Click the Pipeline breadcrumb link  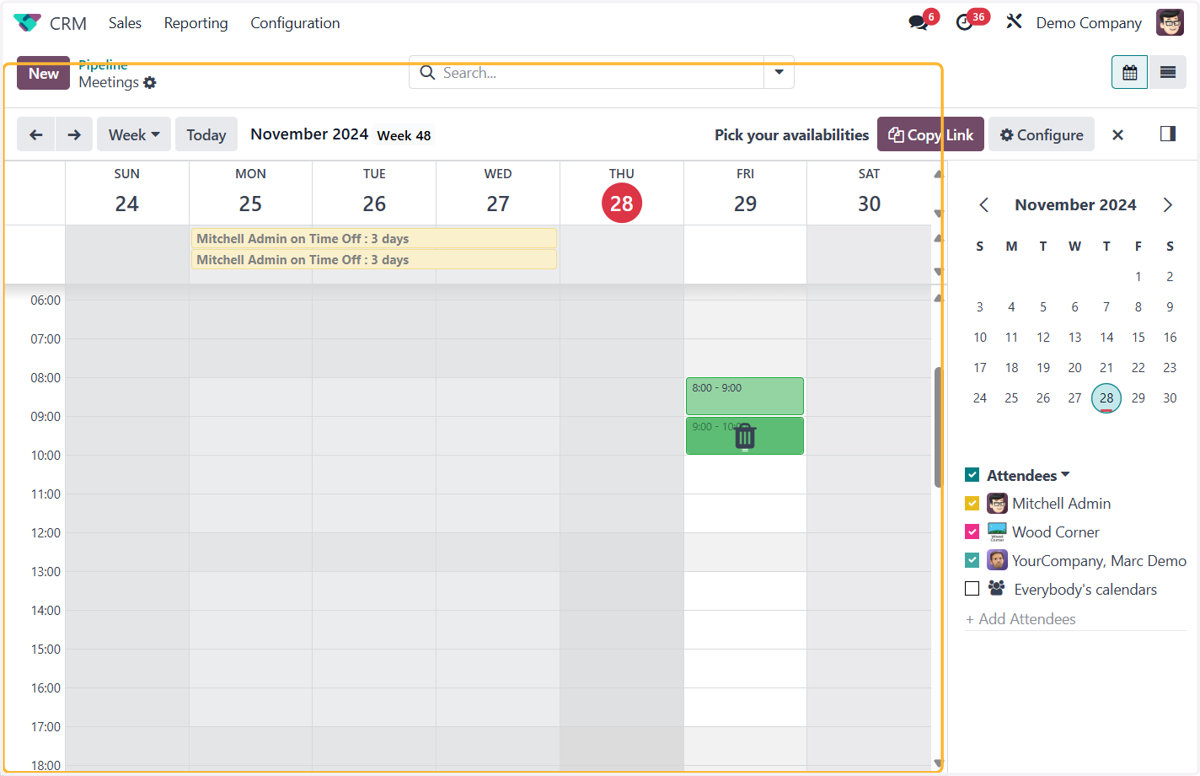tap(103, 64)
